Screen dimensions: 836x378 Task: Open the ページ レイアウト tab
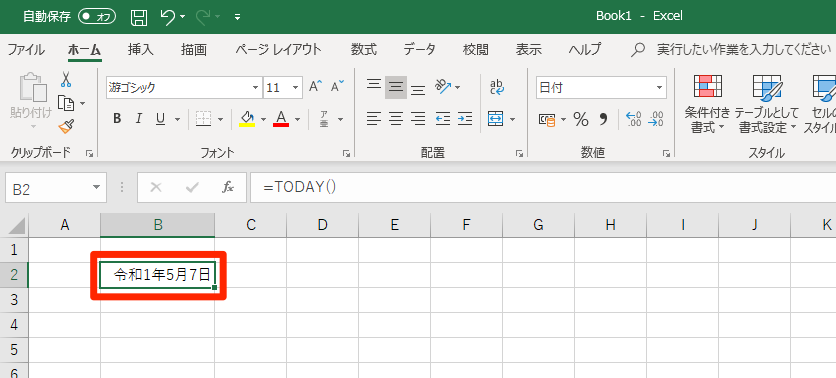coord(278,50)
